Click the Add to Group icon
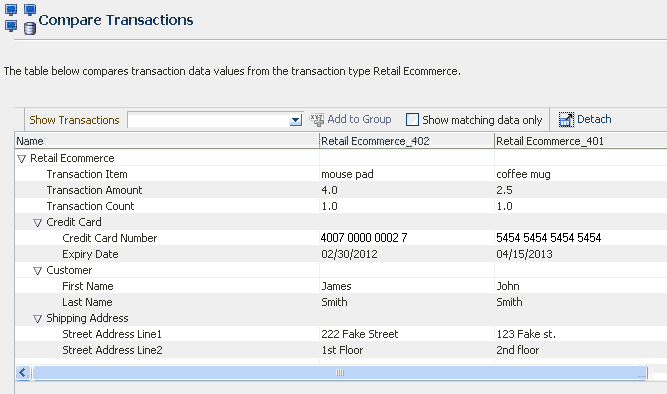 (x=316, y=120)
